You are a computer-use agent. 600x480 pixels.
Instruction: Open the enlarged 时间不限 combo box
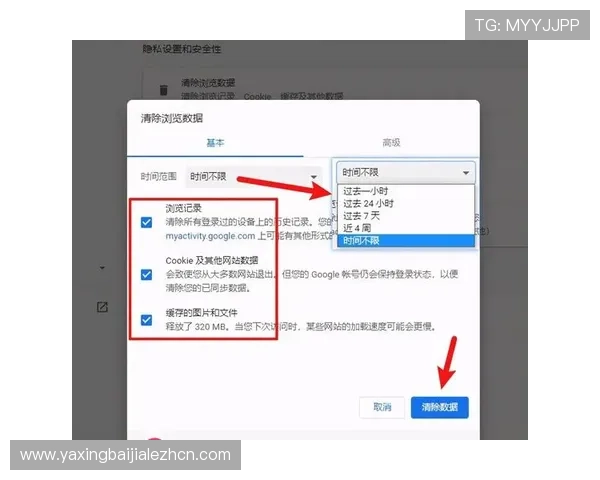[x=406, y=173]
